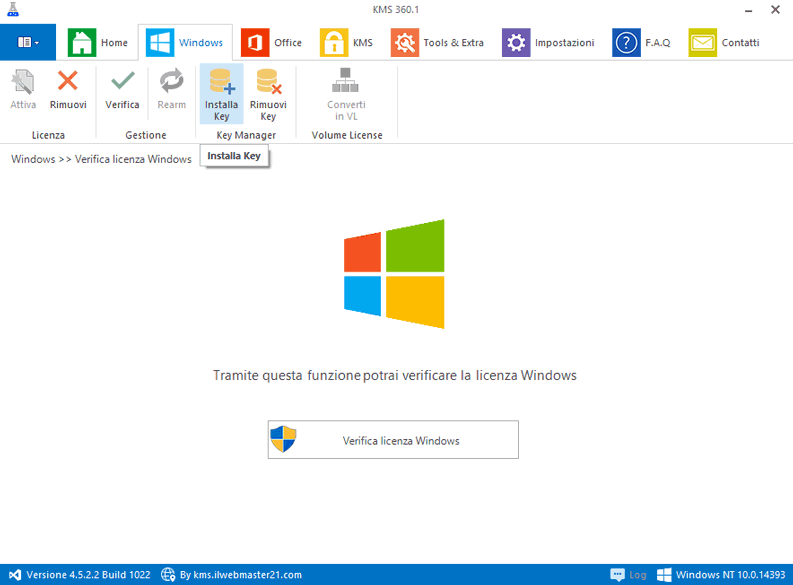Click the breadcrumb Windows >> Verifica licenza Windows
Screen dimensions: 793x585
click(x=101, y=159)
